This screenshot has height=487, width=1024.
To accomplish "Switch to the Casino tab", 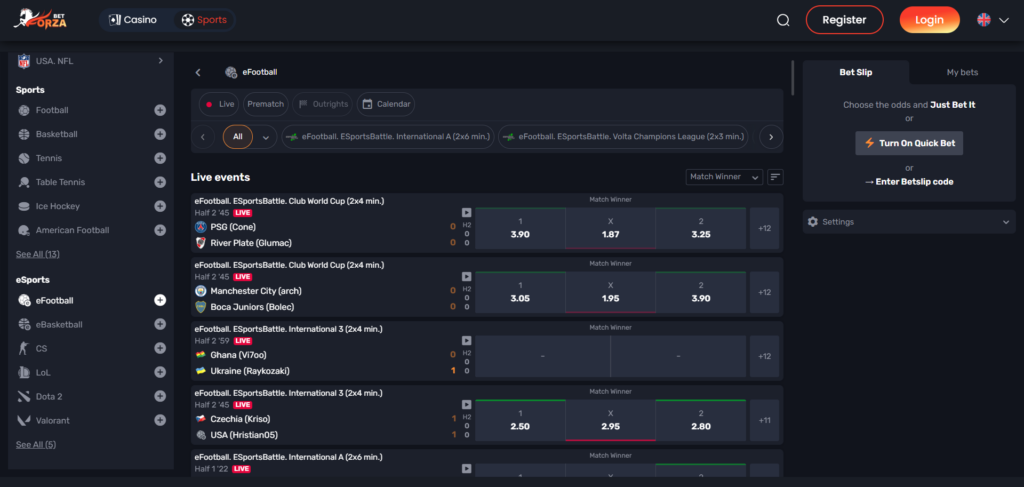I will tap(134, 20).
